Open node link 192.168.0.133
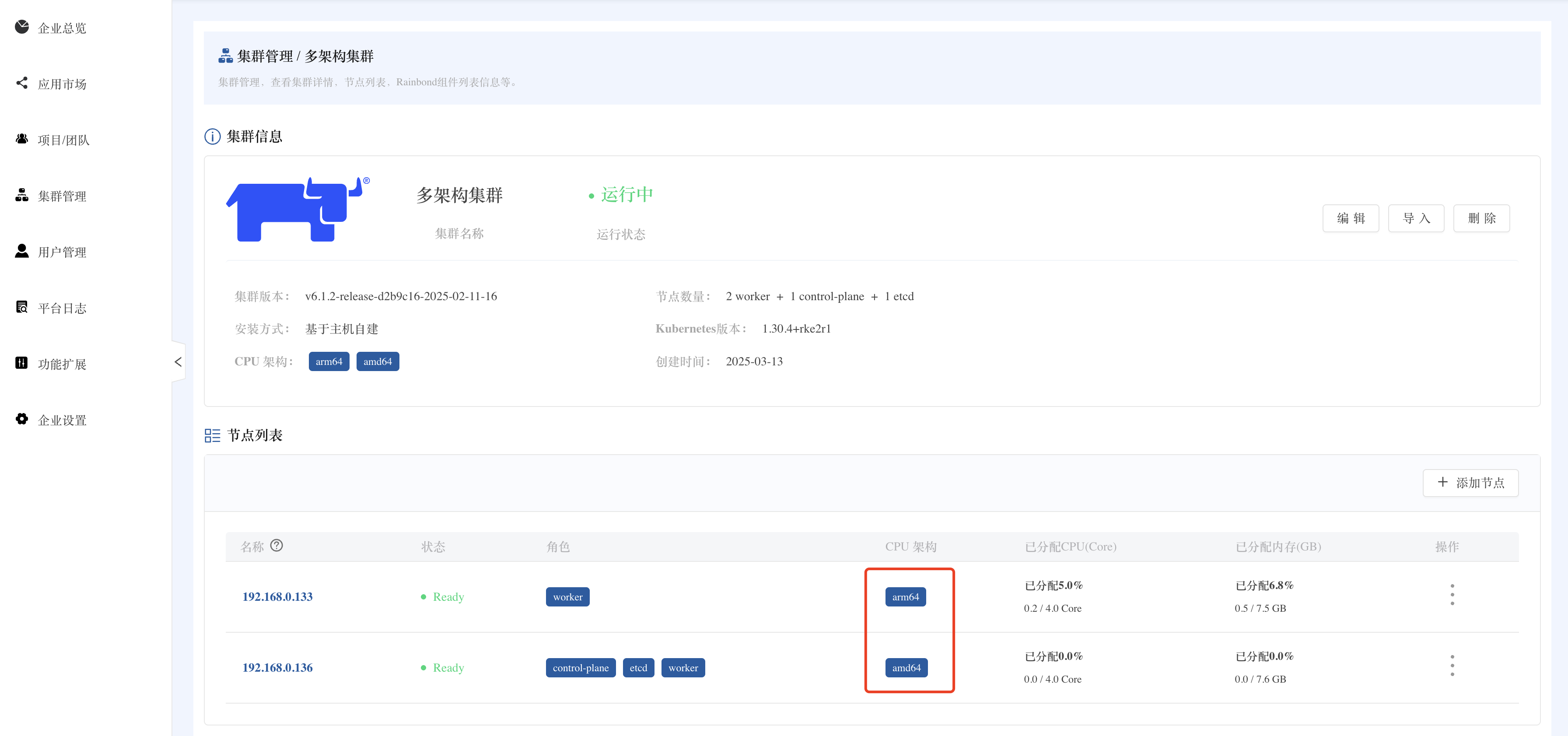This screenshot has height=736, width=1568. [277, 596]
